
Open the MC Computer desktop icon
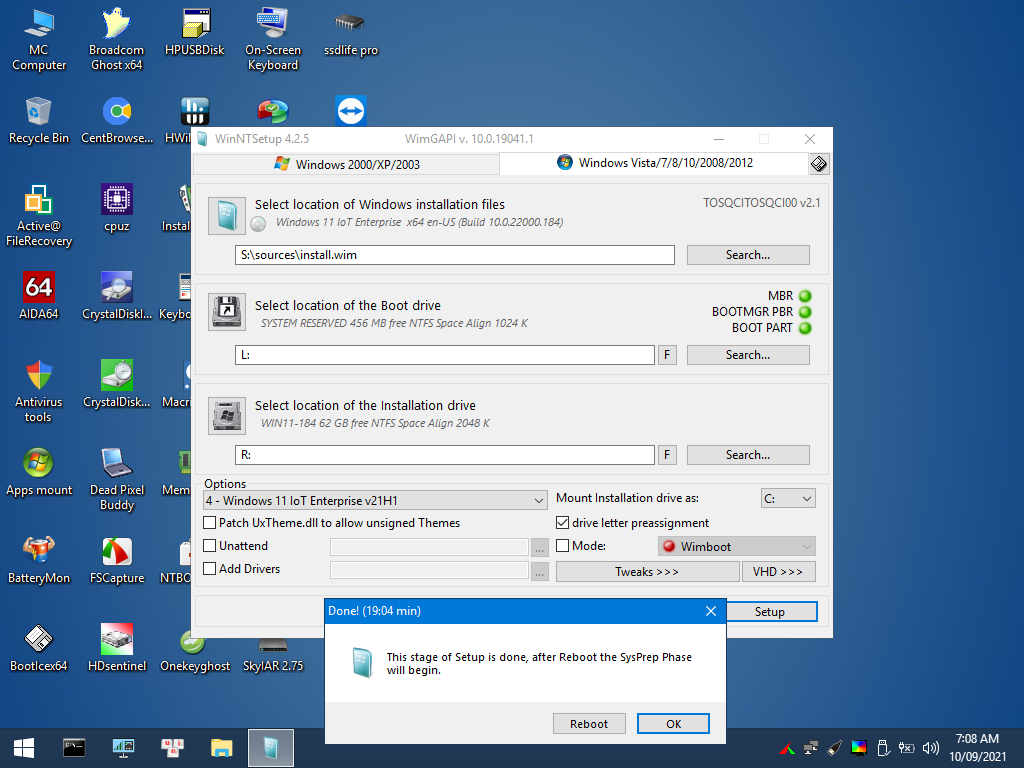(39, 40)
